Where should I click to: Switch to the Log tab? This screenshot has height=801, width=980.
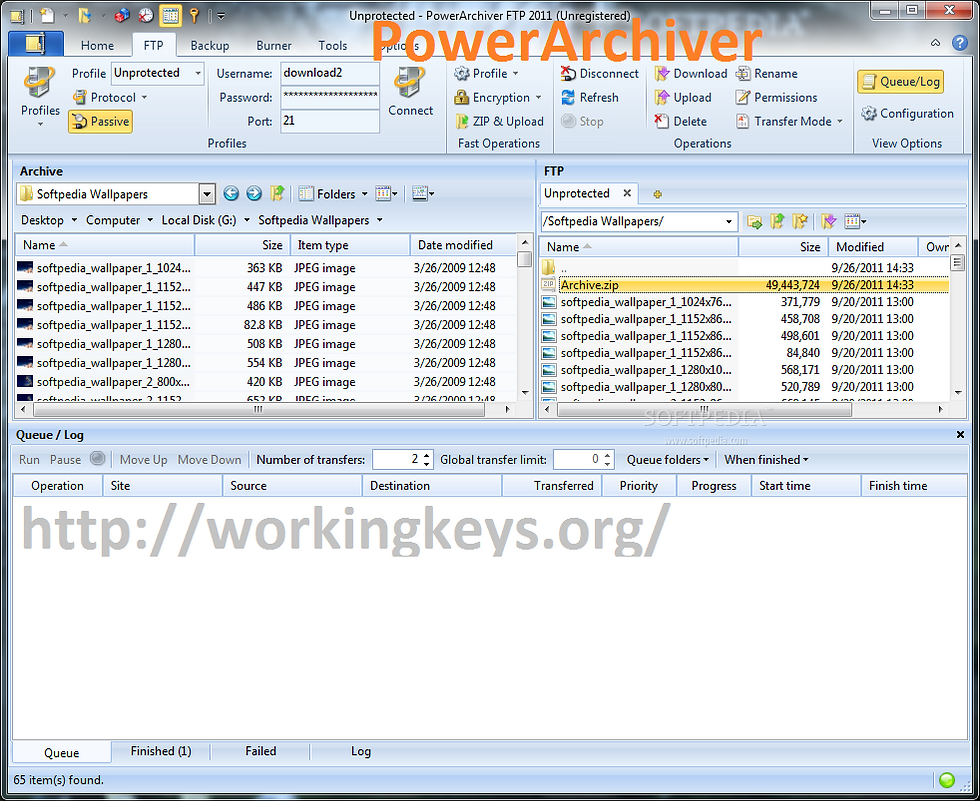361,751
